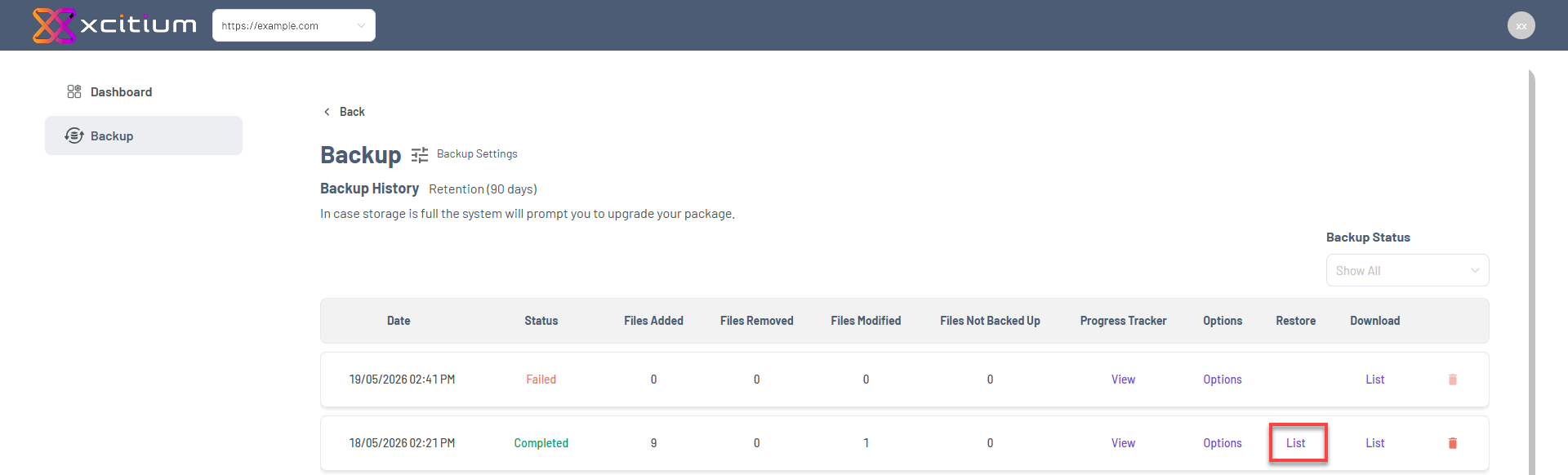View progress for the 18/05/2026 backup

point(1123,443)
